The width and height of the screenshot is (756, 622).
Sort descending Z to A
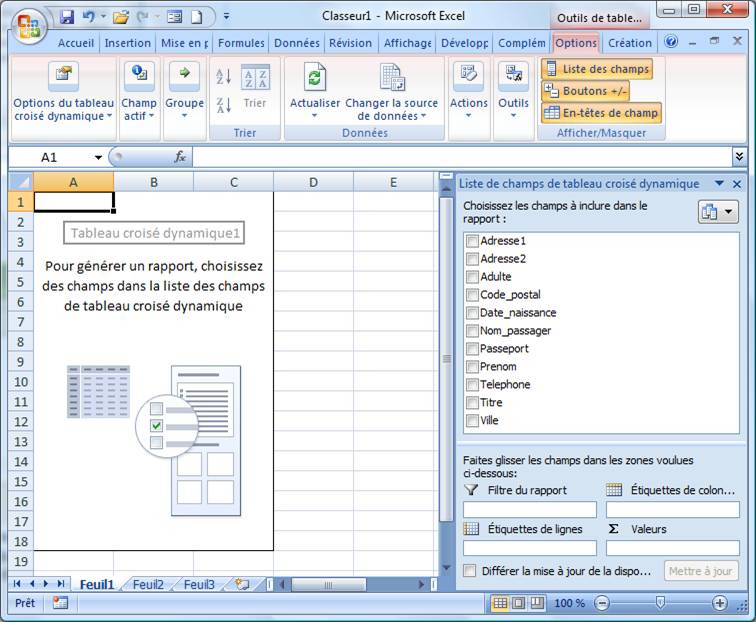click(223, 105)
